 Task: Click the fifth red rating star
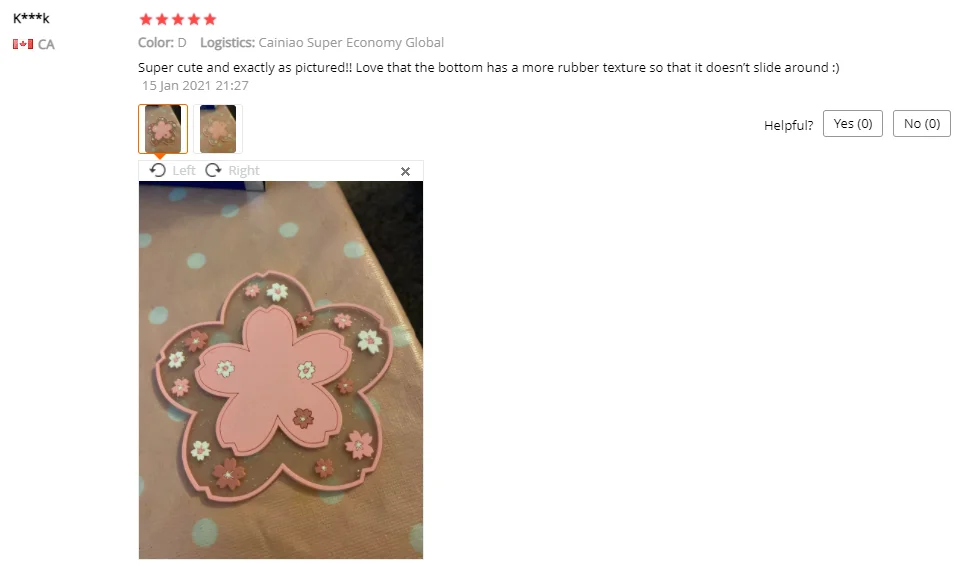pyautogui.click(x=210, y=19)
